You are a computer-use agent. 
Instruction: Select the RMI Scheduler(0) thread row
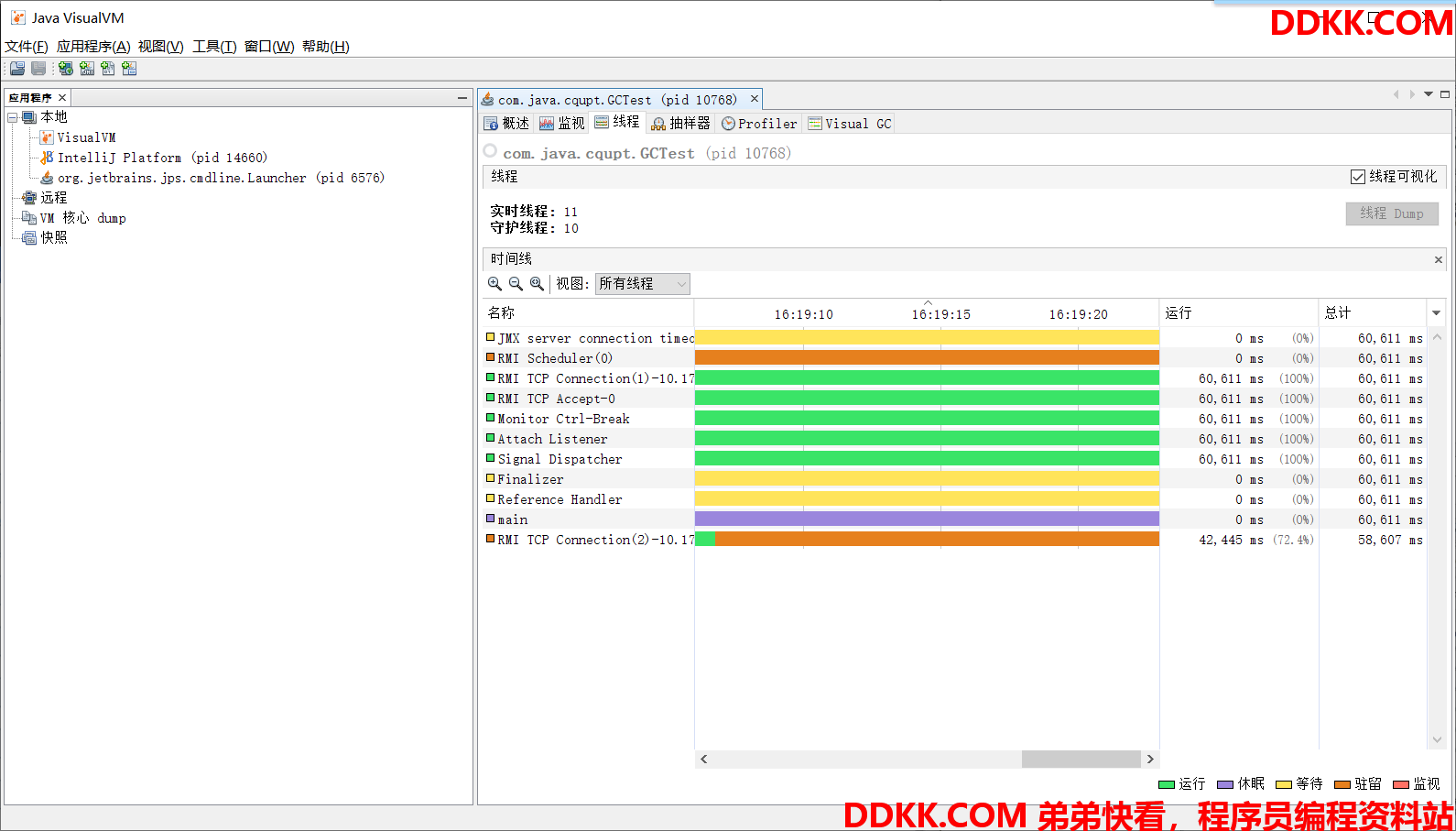(x=954, y=358)
